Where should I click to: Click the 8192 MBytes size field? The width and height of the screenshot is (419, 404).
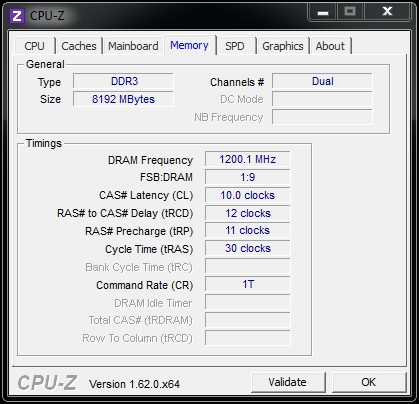(x=123, y=99)
